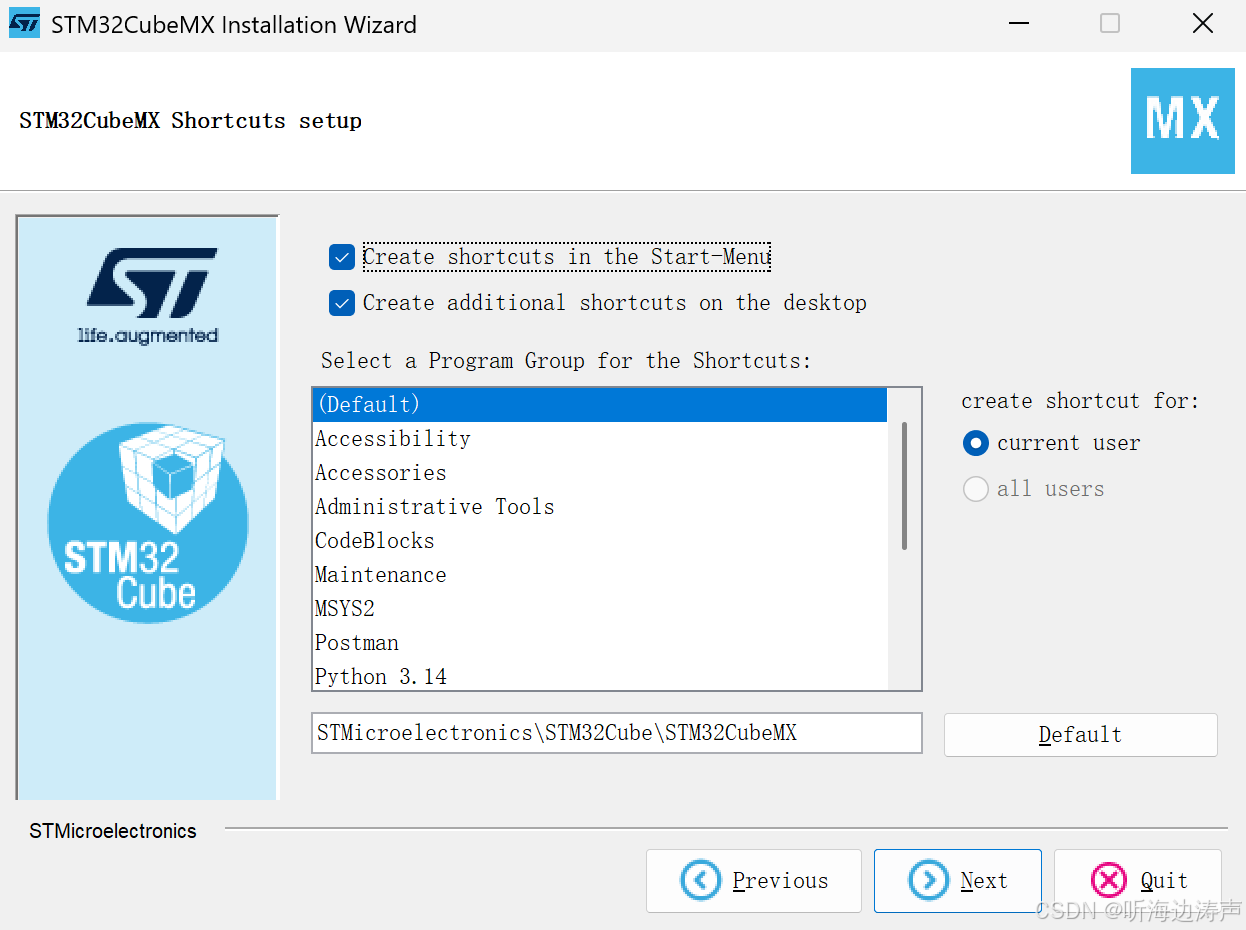Screen dimensions: 1246x930
Task: Click the ST life.augmented logo
Action: (x=148, y=296)
